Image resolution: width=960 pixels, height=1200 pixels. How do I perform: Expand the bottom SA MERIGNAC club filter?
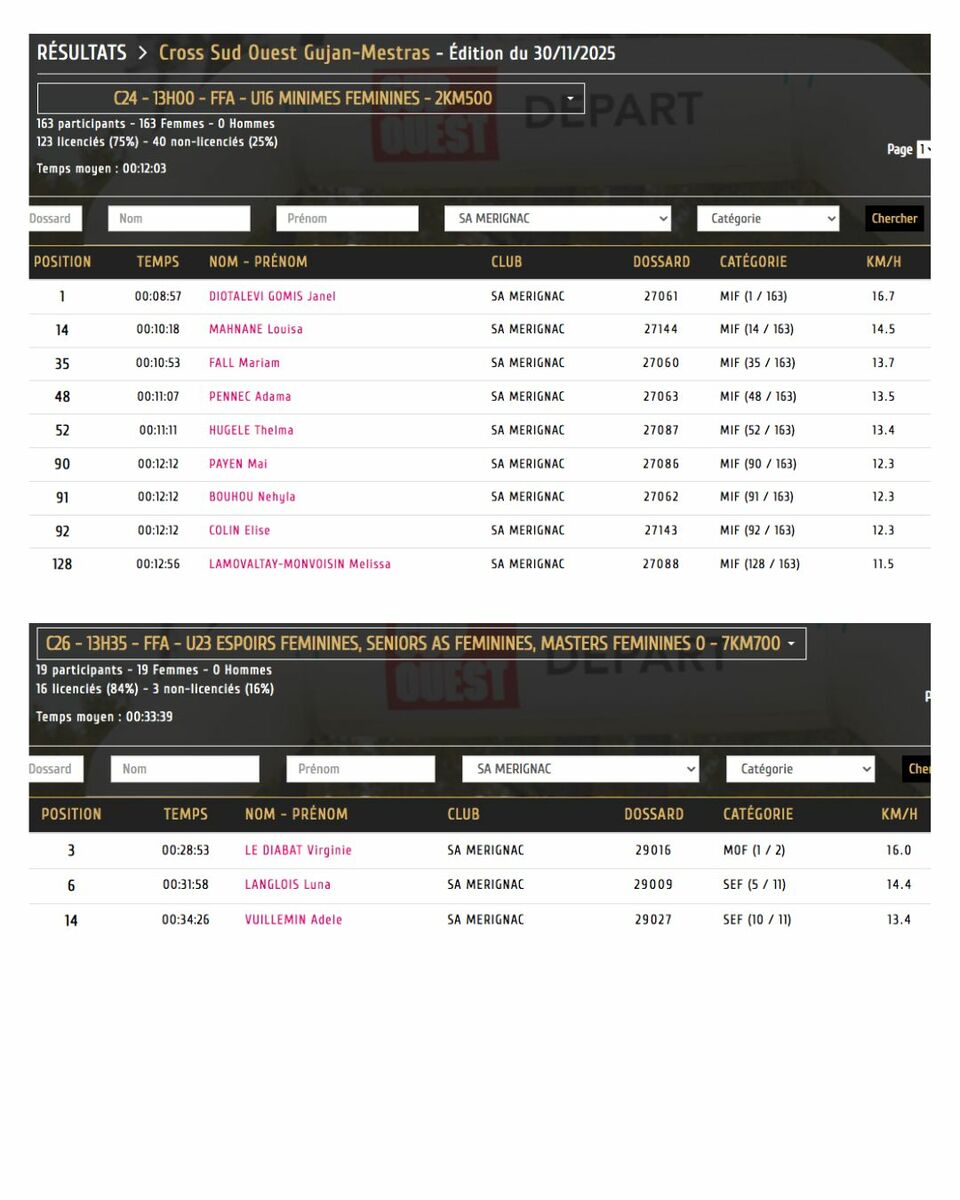[x=580, y=769]
